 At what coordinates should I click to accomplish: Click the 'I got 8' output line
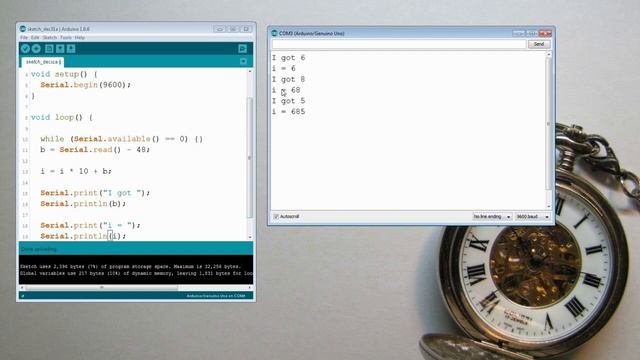pyautogui.click(x=289, y=79)
